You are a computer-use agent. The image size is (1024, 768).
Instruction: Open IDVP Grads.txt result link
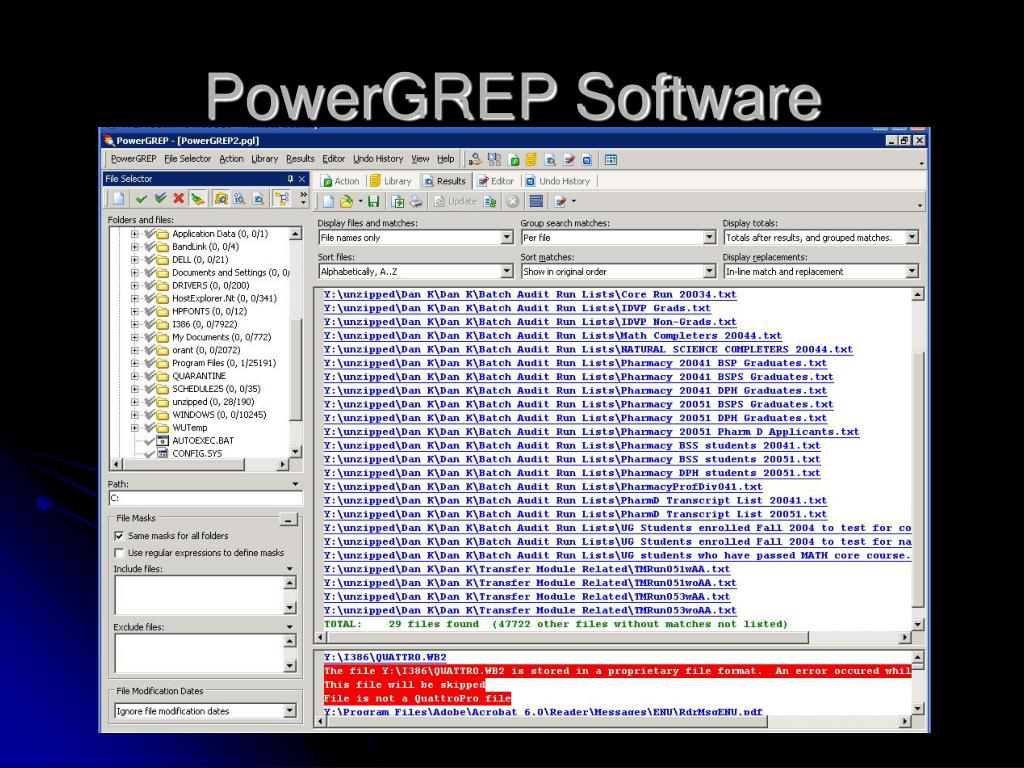(517, 308)
